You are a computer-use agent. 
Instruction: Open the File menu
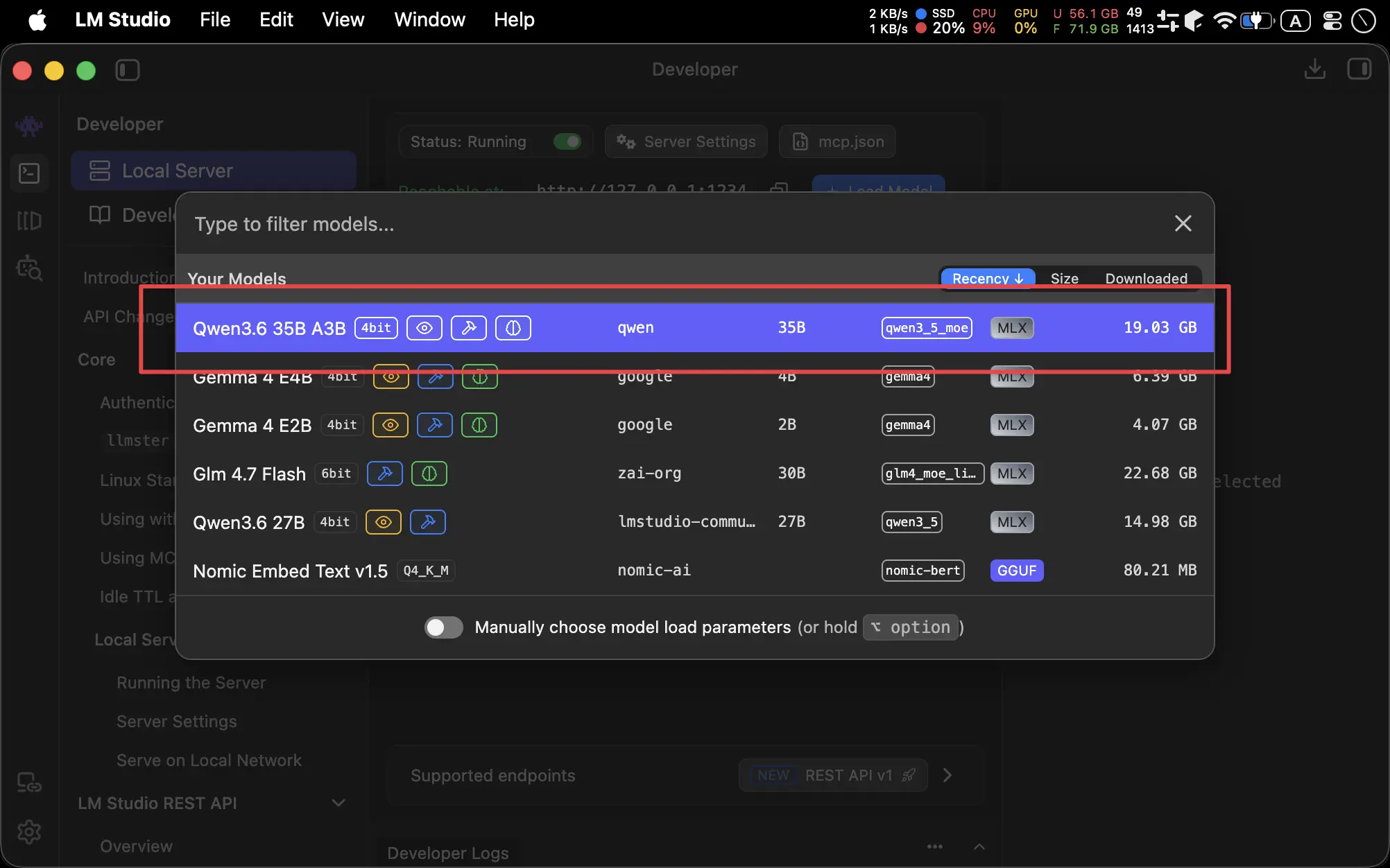(215, 19)
